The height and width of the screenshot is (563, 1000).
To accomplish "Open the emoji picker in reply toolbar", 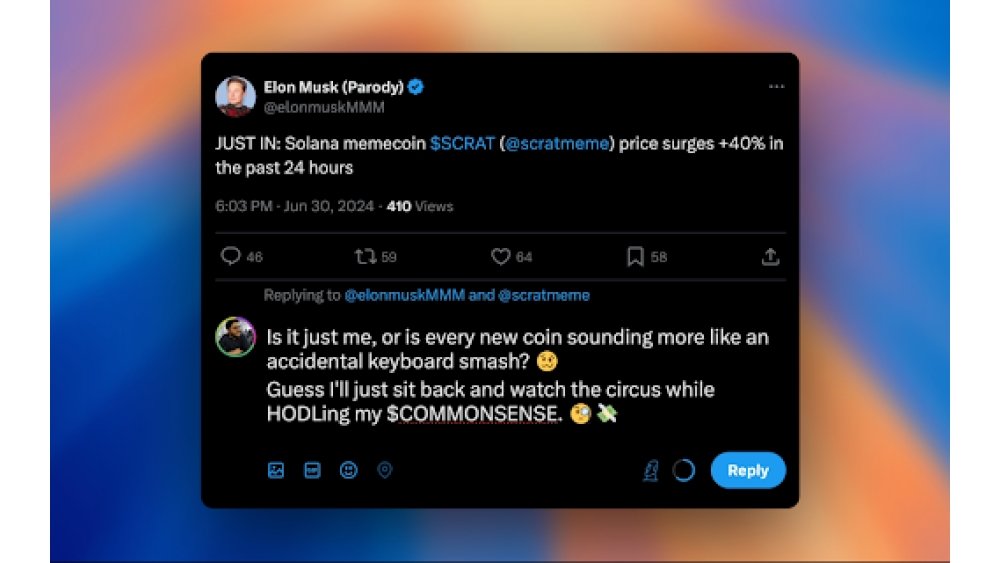I will click(x=348, y=470).
